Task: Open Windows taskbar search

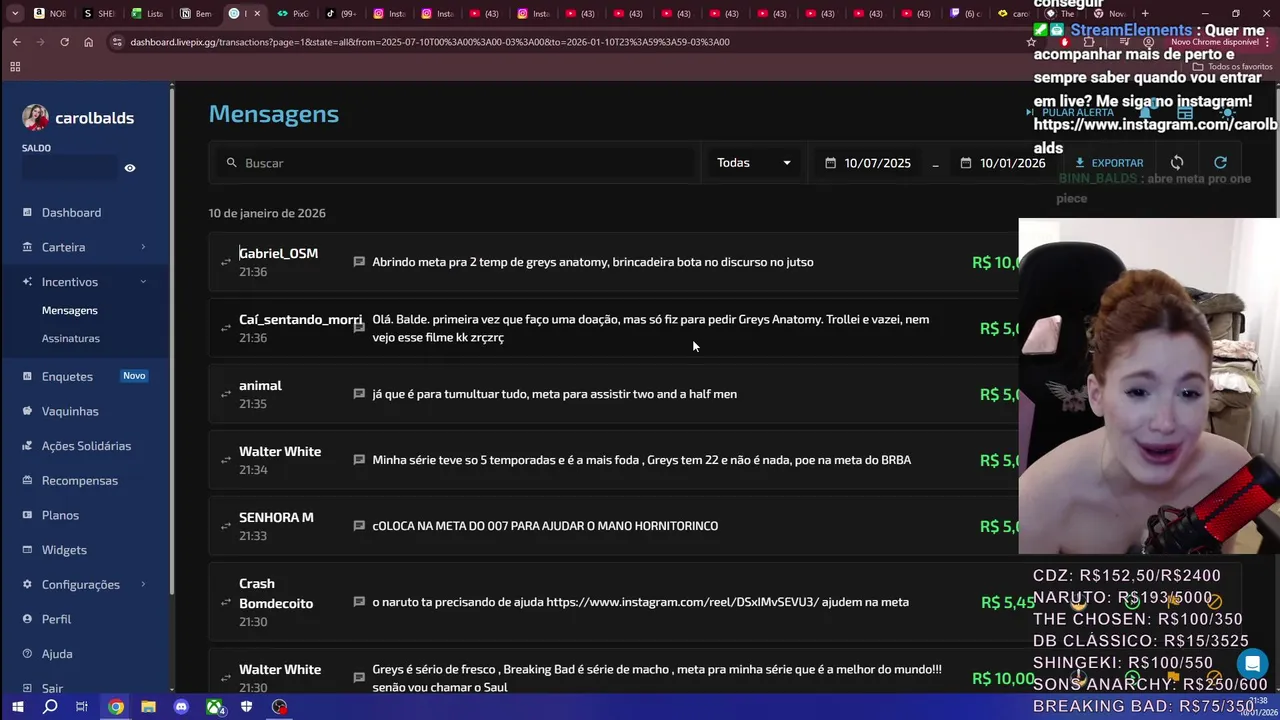Action: pos(50,707)
